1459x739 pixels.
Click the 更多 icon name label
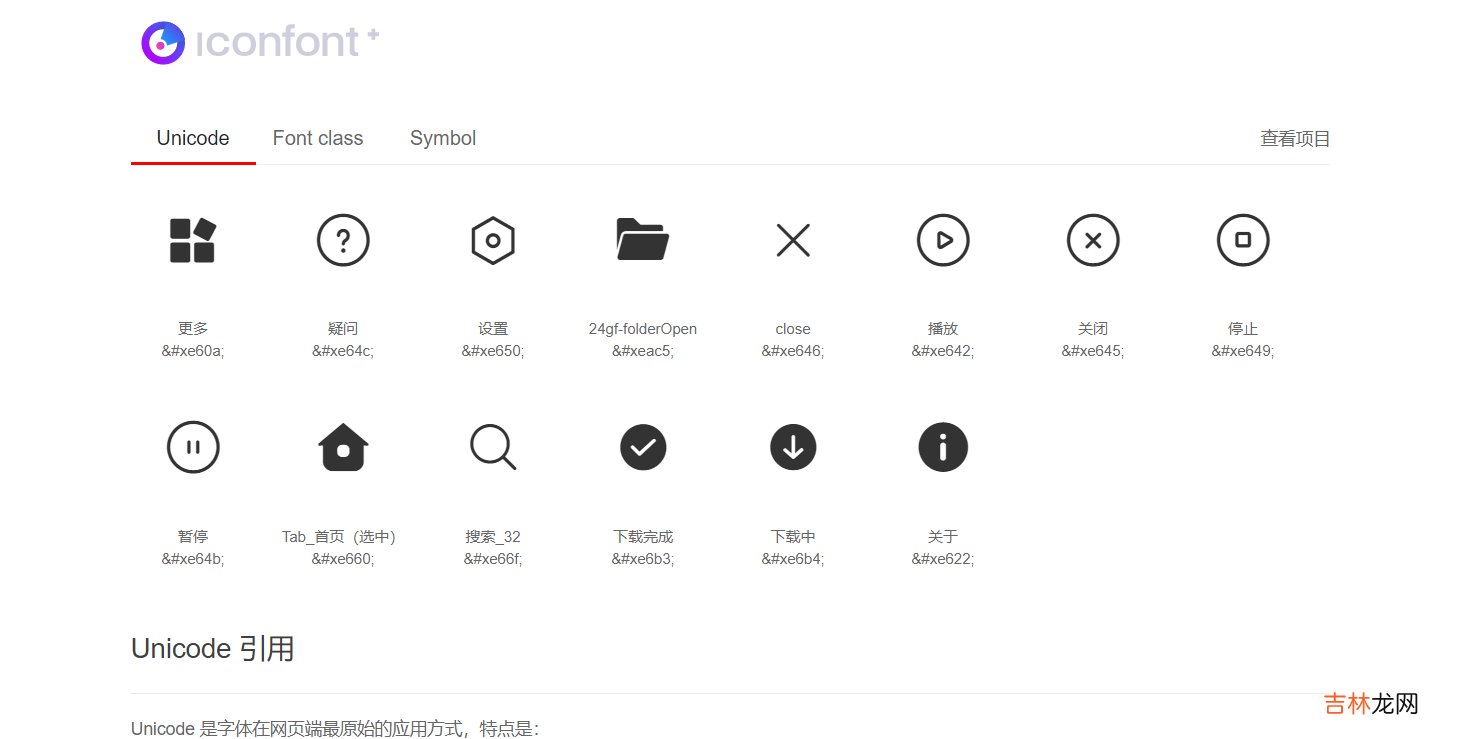coord(193,329)
